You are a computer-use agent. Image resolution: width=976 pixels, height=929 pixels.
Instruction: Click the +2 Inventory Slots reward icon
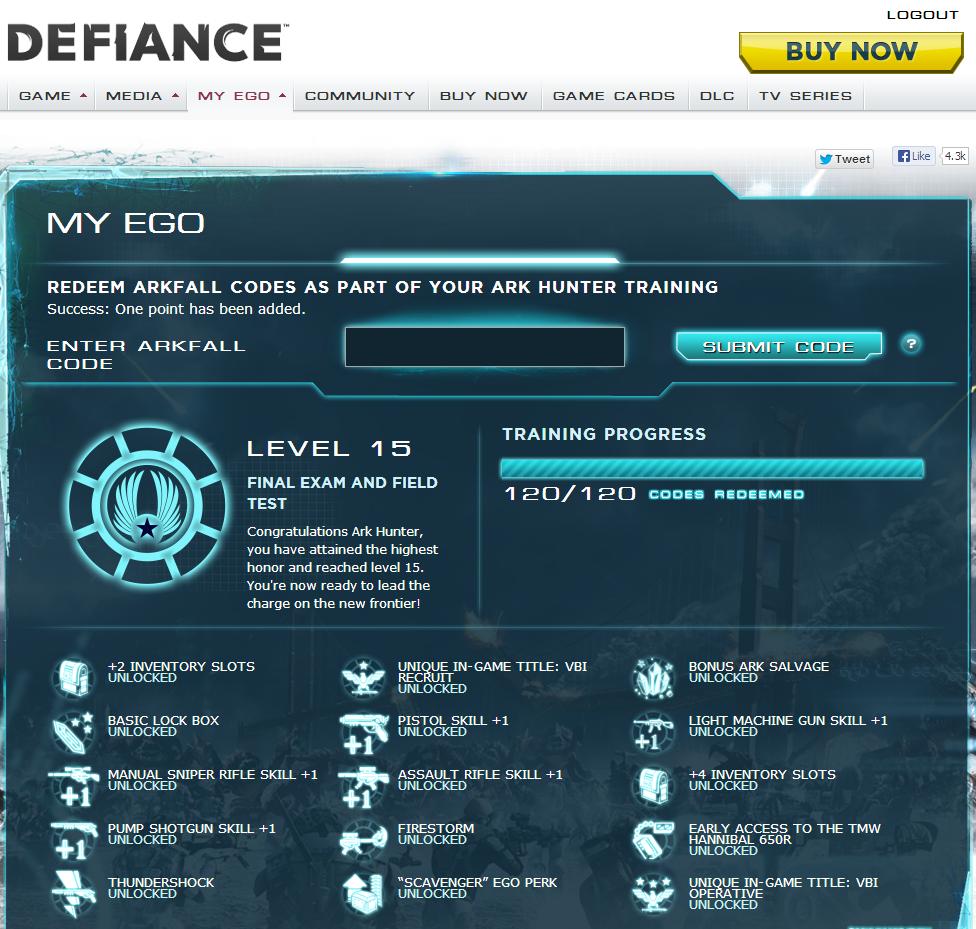(73, 677)
